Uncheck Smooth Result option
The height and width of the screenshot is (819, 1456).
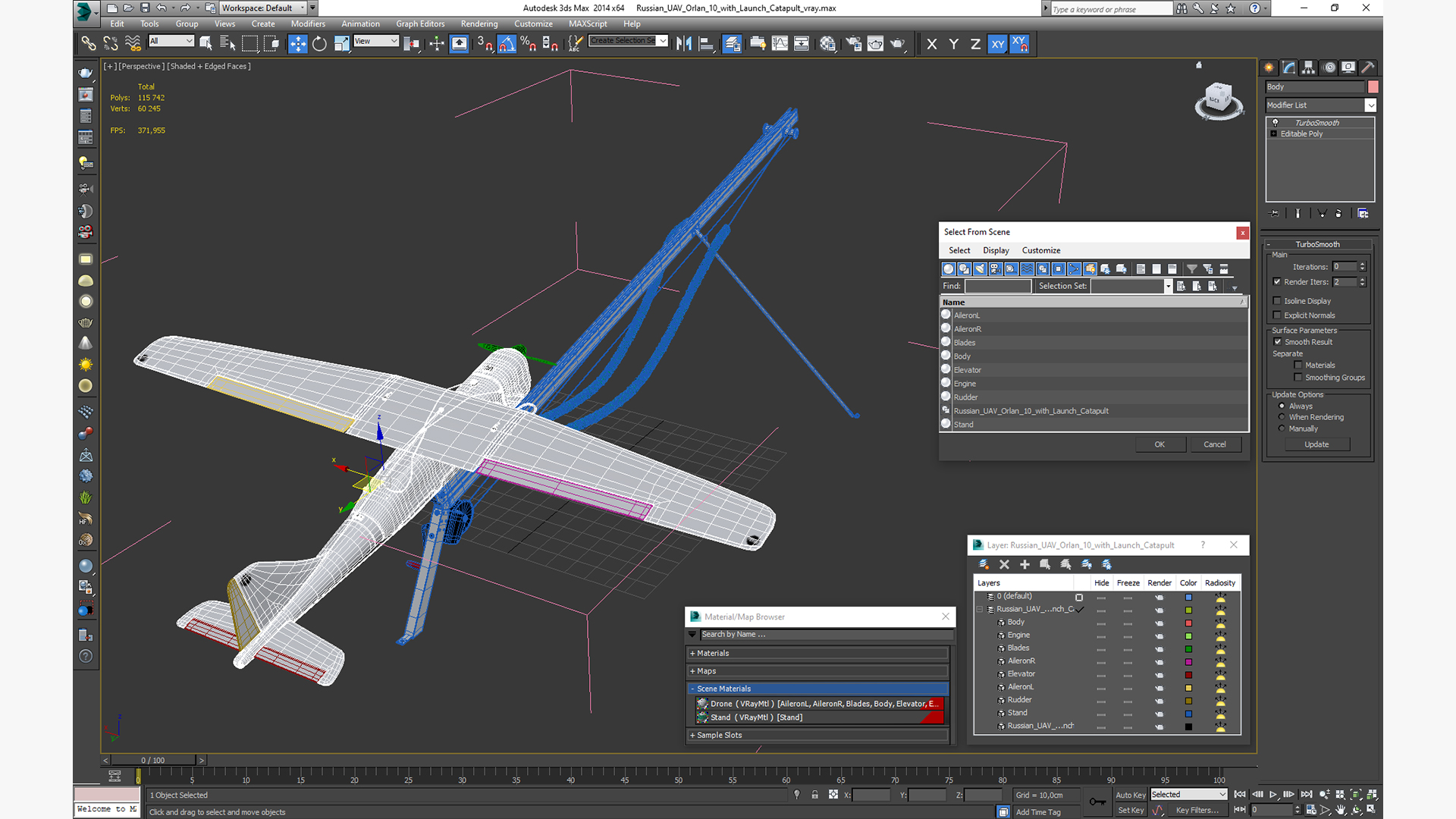click(1278, 342)
